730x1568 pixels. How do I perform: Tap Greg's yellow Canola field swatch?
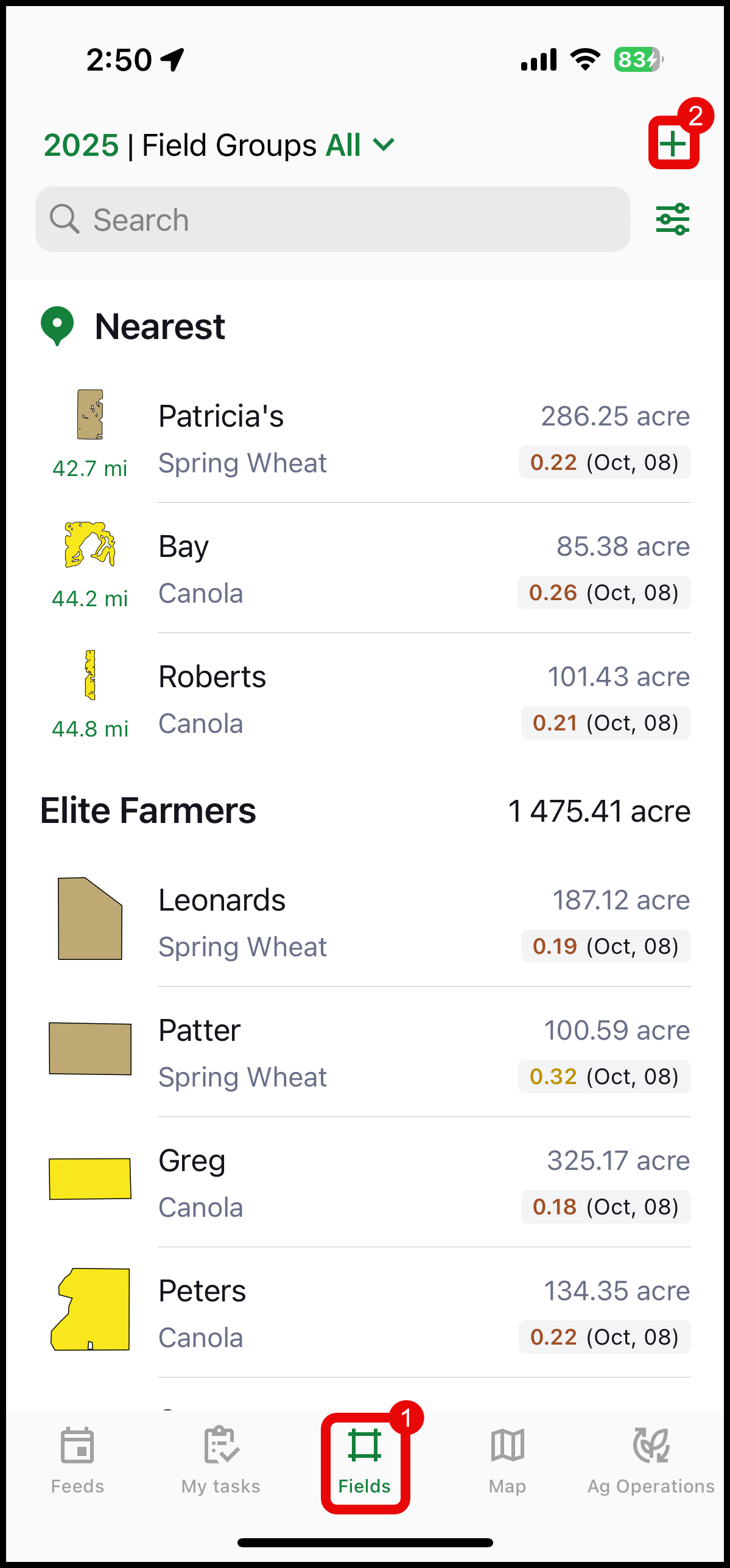click(90, 1178)
